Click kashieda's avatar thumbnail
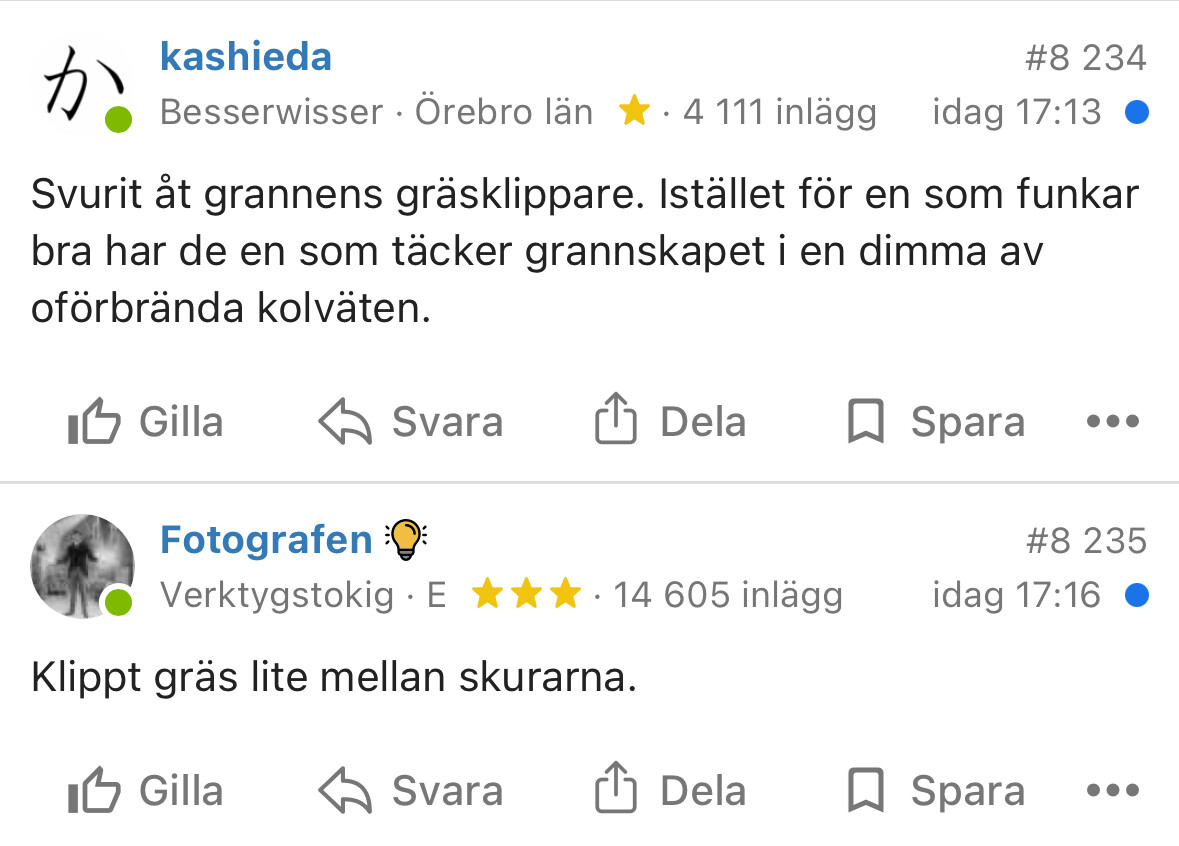The width and height of the screenshot is (1179, 846). tap(82, 86)
